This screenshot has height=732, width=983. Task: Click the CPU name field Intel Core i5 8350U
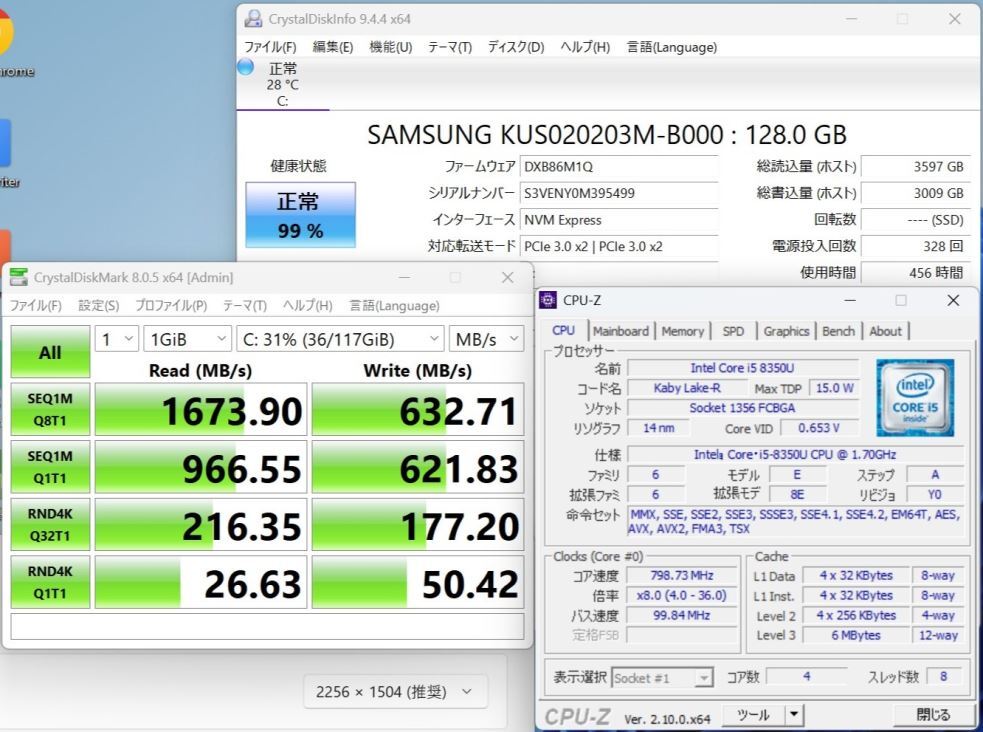pyautogui.click(x=743, y=368)
